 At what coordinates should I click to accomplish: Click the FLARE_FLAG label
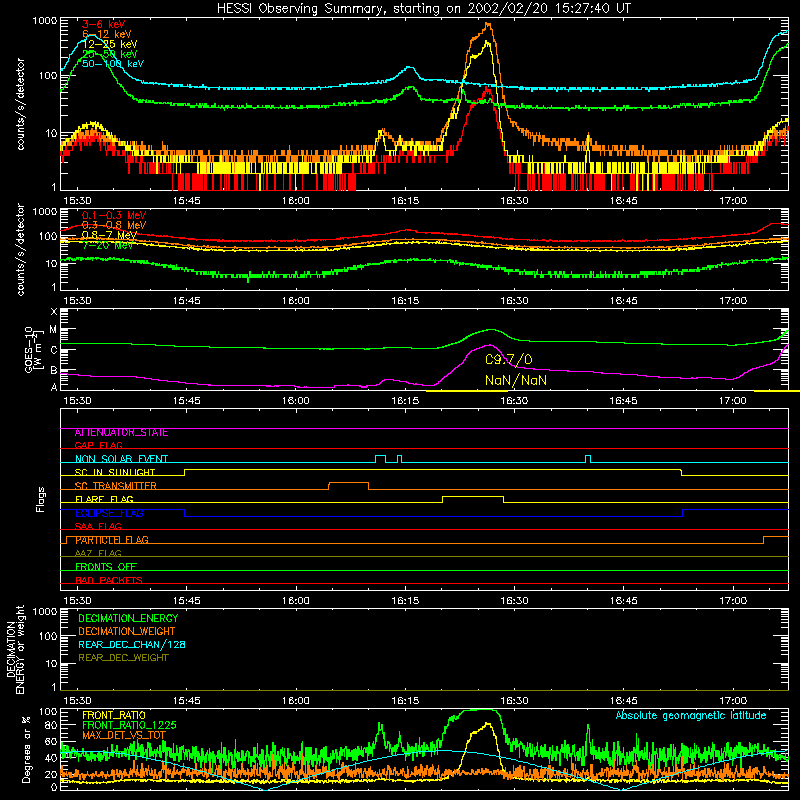[104, 499]
